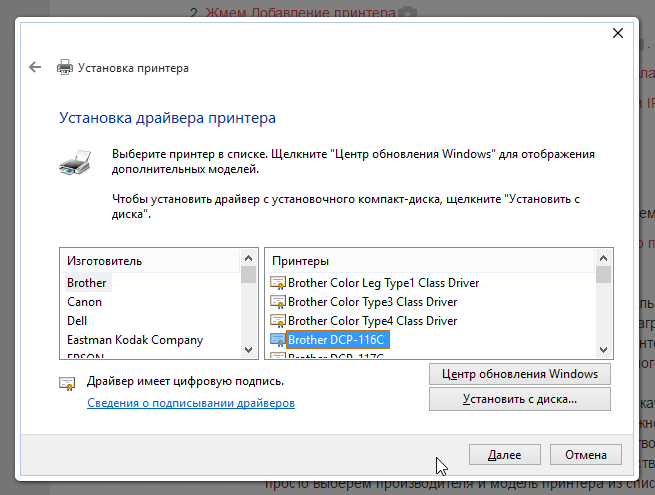Click the certificate icon next to Brother Color Leg Type1
655x495 pixels.
pyautogui.click(x=278, y=283)
